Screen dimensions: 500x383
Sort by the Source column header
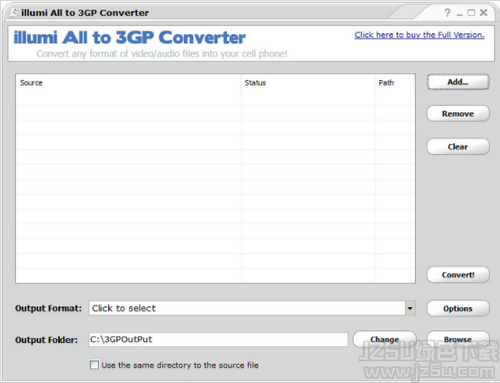(128, 83)
